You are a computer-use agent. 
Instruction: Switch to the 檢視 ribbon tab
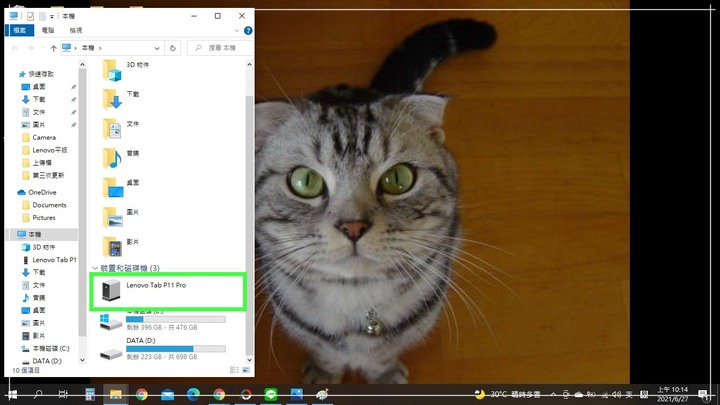pyautogui.click(x=76, y=30)
